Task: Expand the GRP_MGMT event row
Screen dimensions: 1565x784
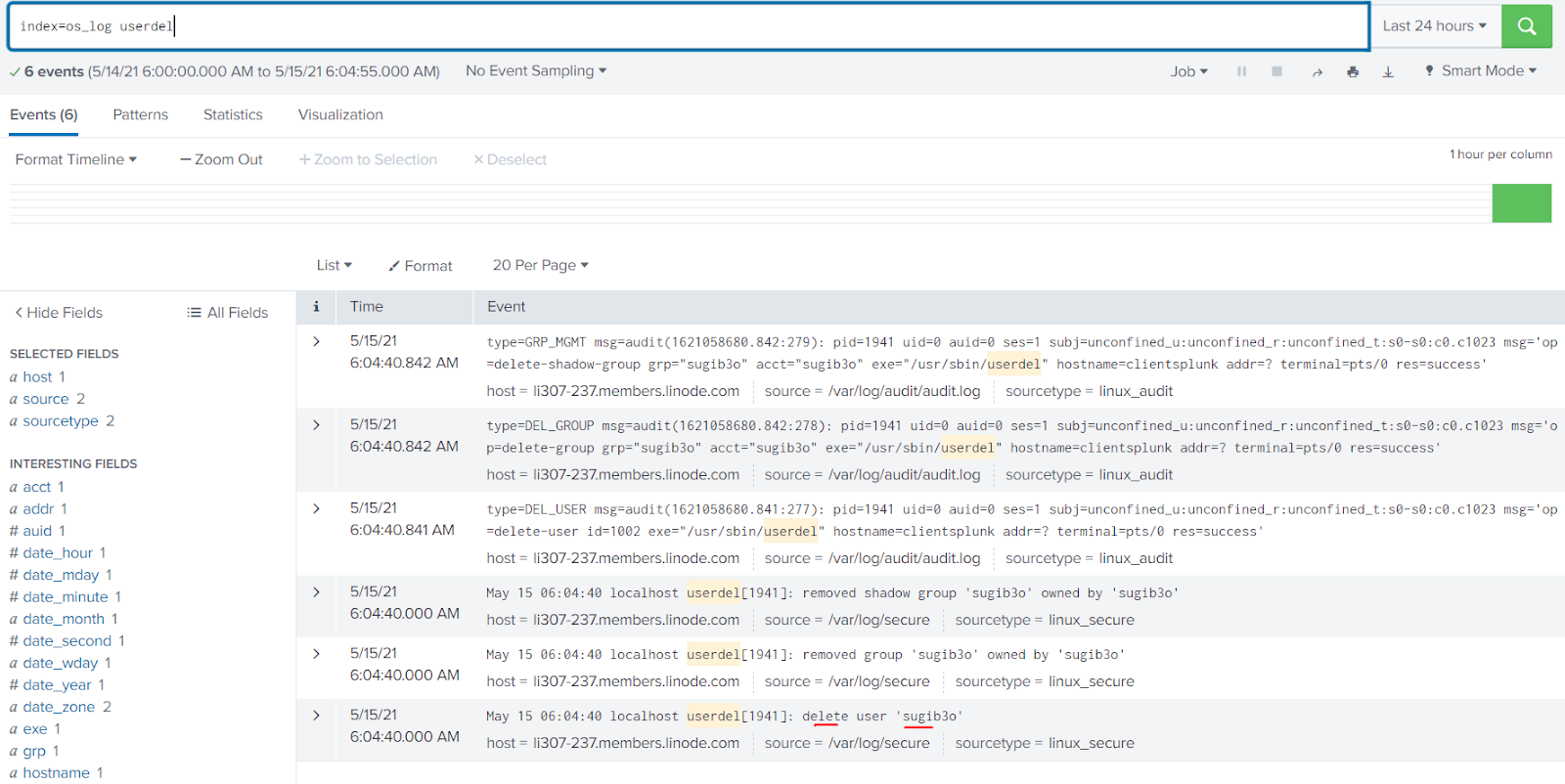Action: 316,341
